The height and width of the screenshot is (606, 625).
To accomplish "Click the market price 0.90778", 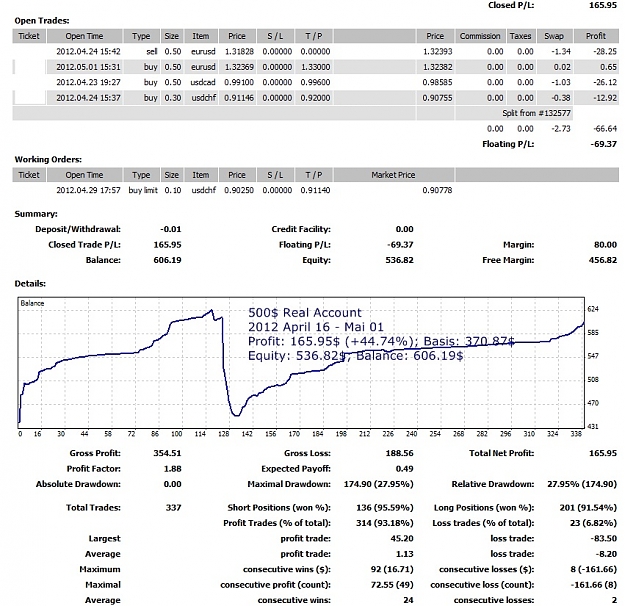I will 437,190.
